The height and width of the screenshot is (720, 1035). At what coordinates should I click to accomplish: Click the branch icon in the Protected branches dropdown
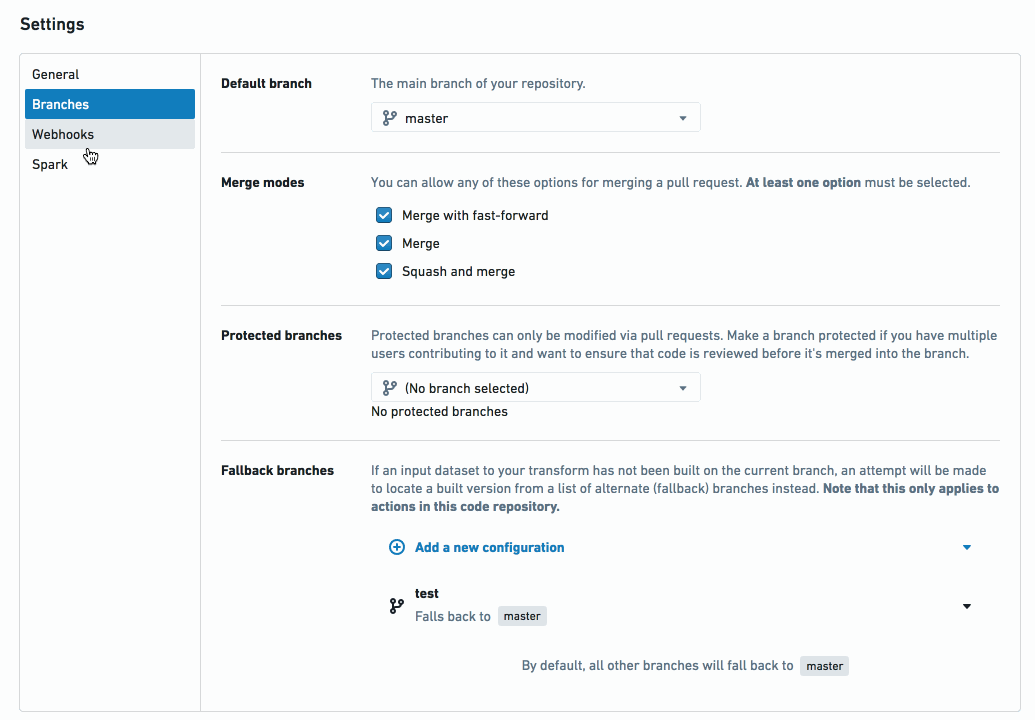click(x=389, y=388)
